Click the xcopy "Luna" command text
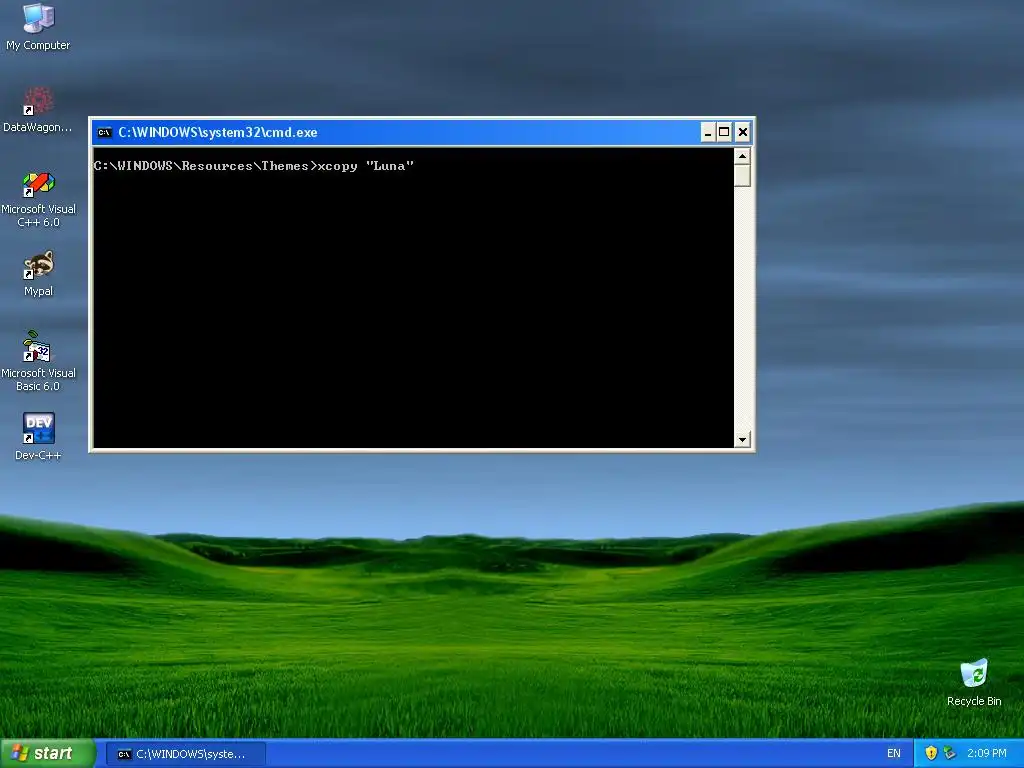1024x768 pixels. coord(366,166)
